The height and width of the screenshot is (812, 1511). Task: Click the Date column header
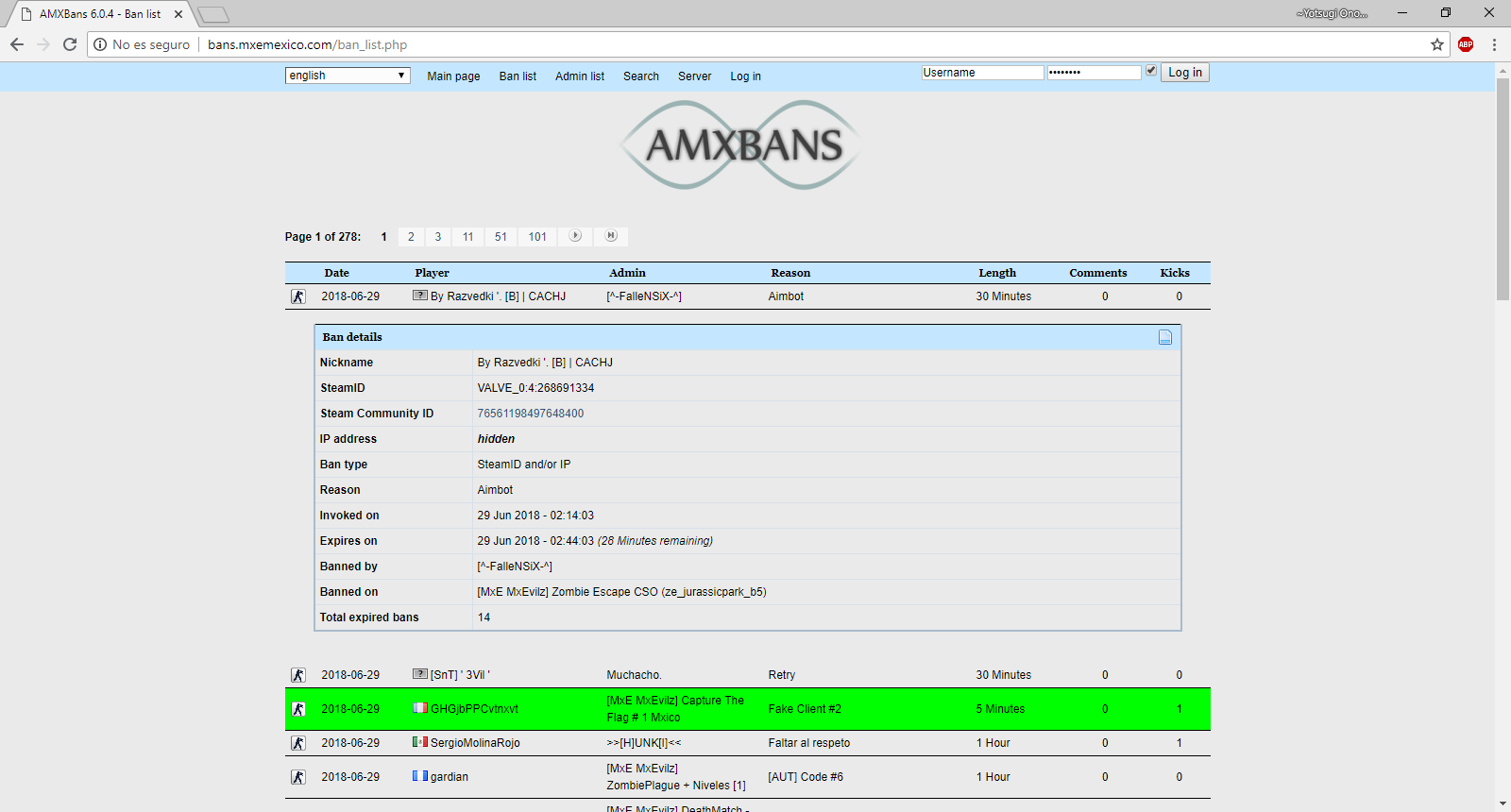(x=336, y=273)
